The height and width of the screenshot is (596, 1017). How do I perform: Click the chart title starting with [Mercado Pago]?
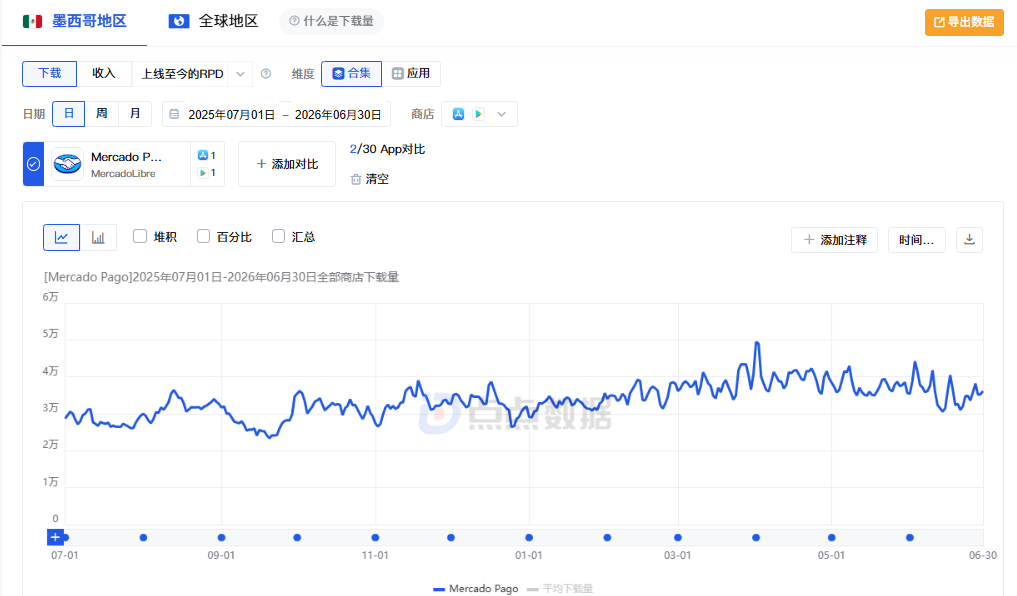click(221, 277)
